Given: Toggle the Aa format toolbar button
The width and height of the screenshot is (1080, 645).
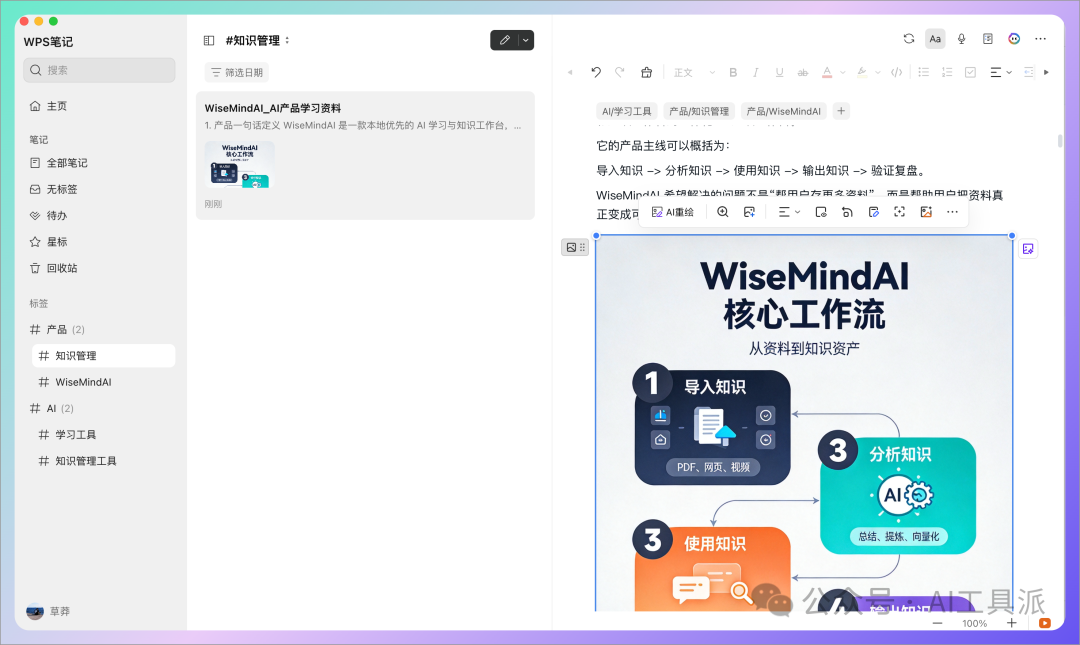Looking at the screenshot, I should pyautogui.click(x=935, y=39).
